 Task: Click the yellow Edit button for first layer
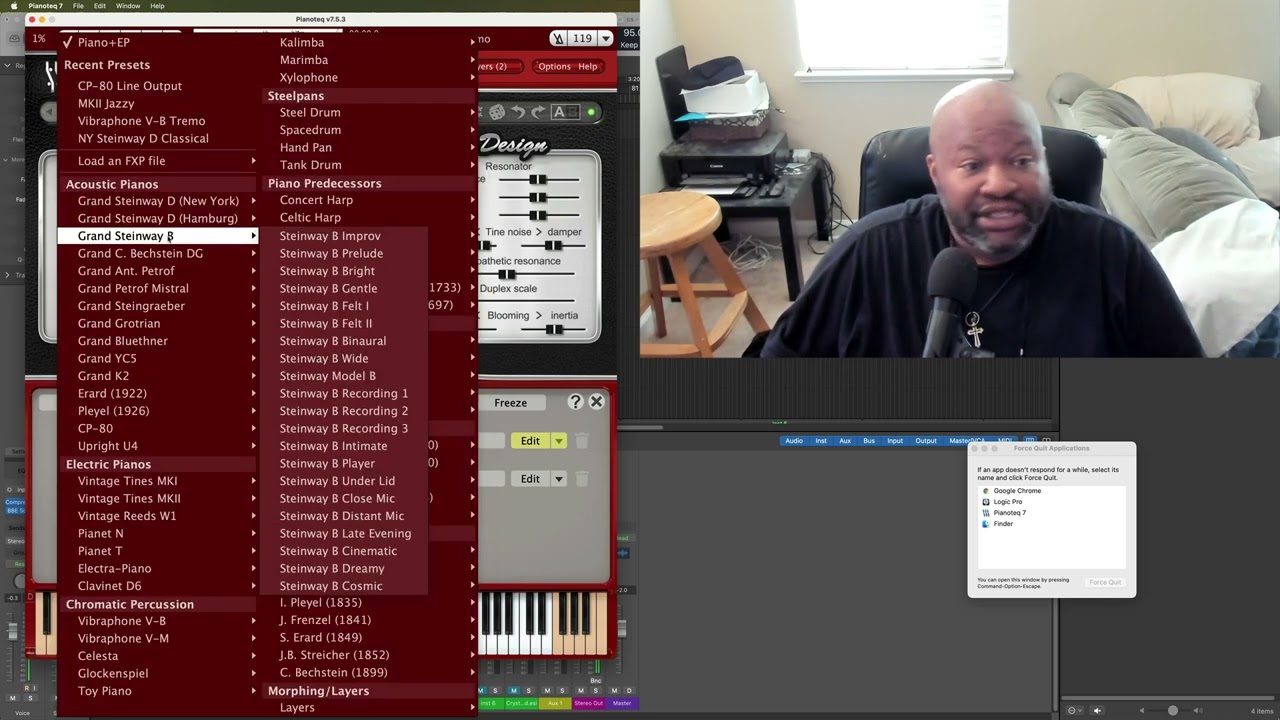[530, 441]
